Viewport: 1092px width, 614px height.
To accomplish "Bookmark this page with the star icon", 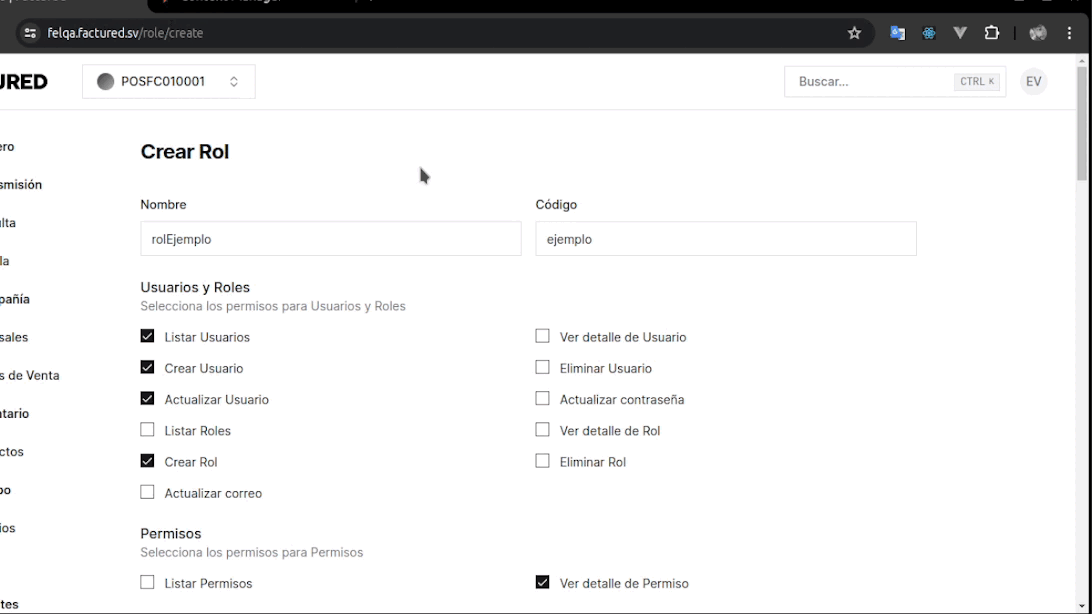I will pos(854,33).
